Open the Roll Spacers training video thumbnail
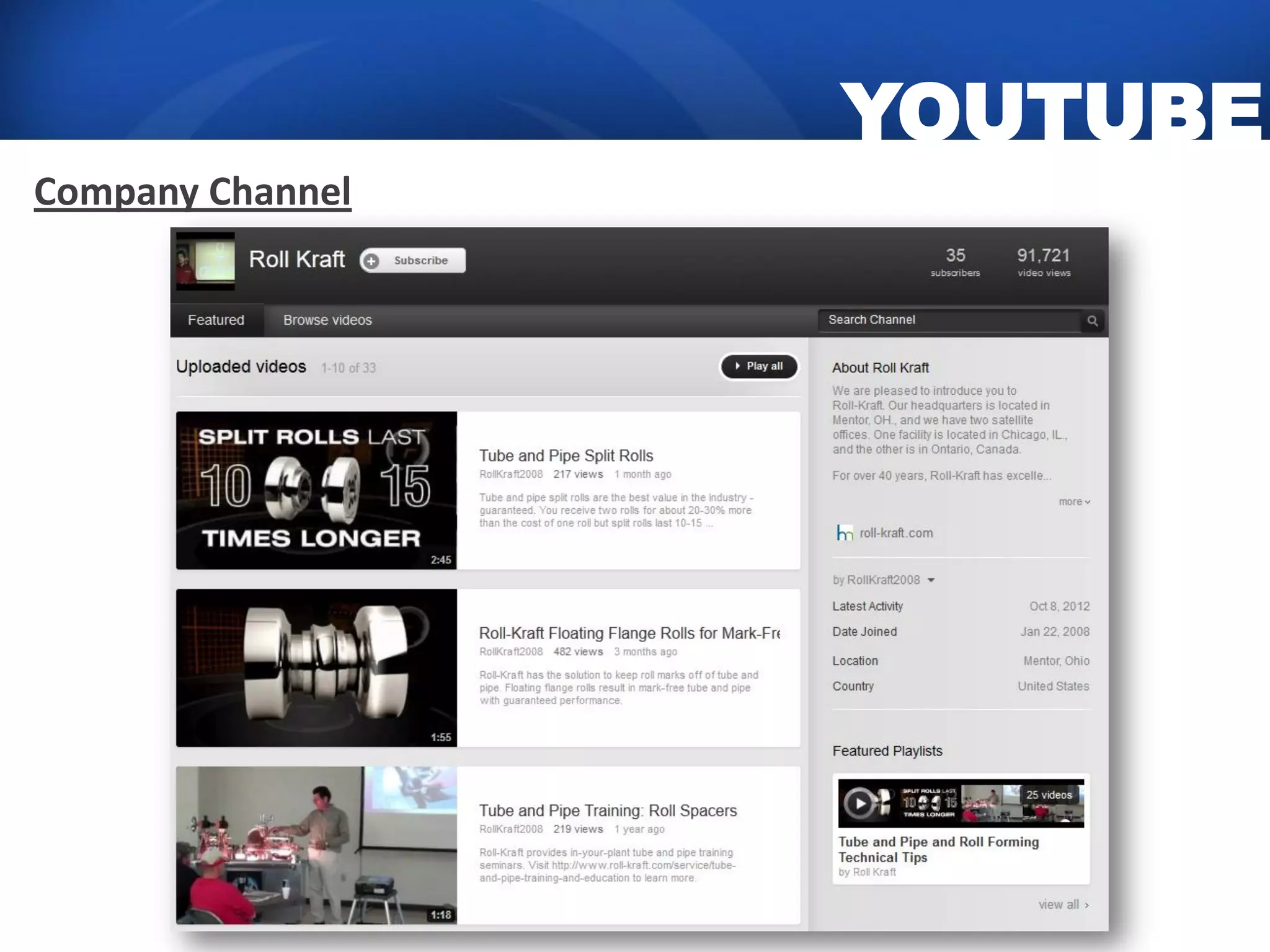 point(316,845)
